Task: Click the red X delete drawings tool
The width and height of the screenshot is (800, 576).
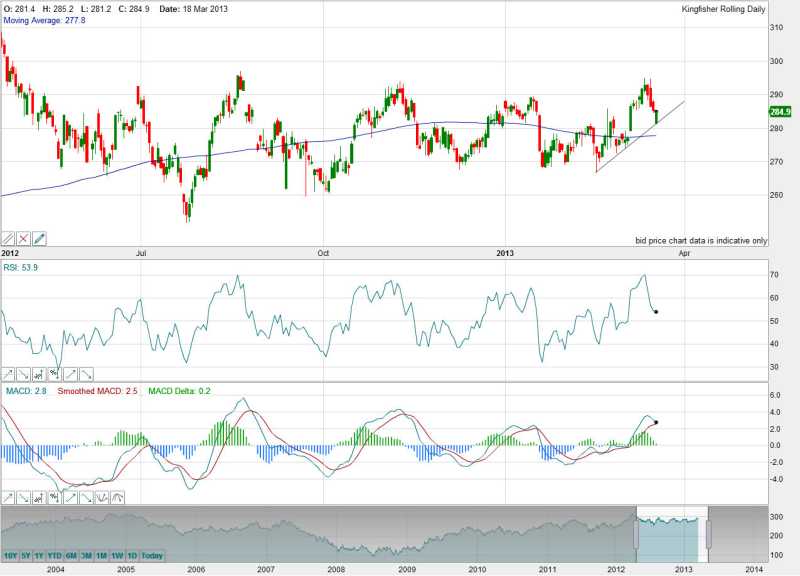Action: tap(23, 238)
